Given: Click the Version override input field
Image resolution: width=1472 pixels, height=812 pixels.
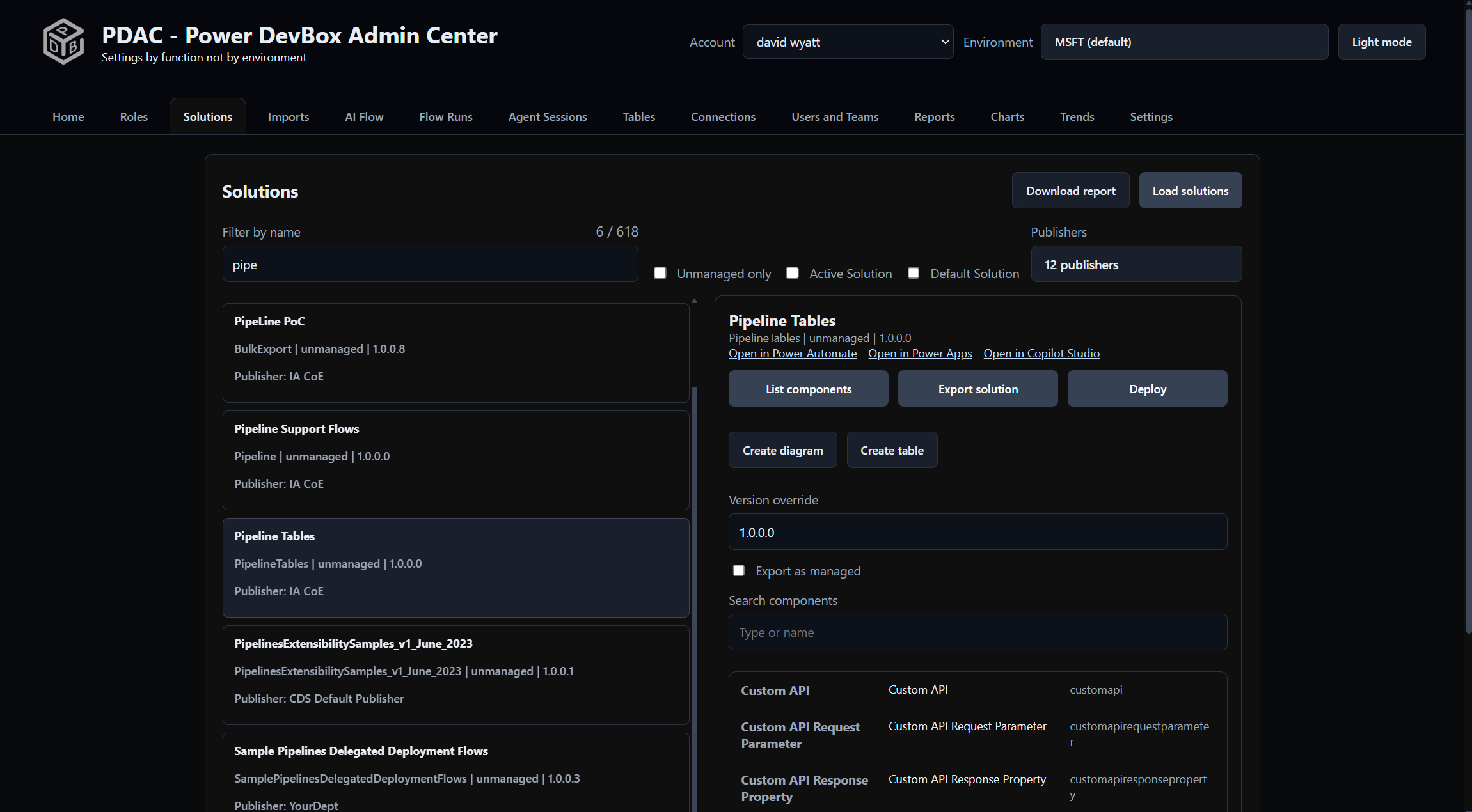Looking at the screenshot, I should coord(978,532).
